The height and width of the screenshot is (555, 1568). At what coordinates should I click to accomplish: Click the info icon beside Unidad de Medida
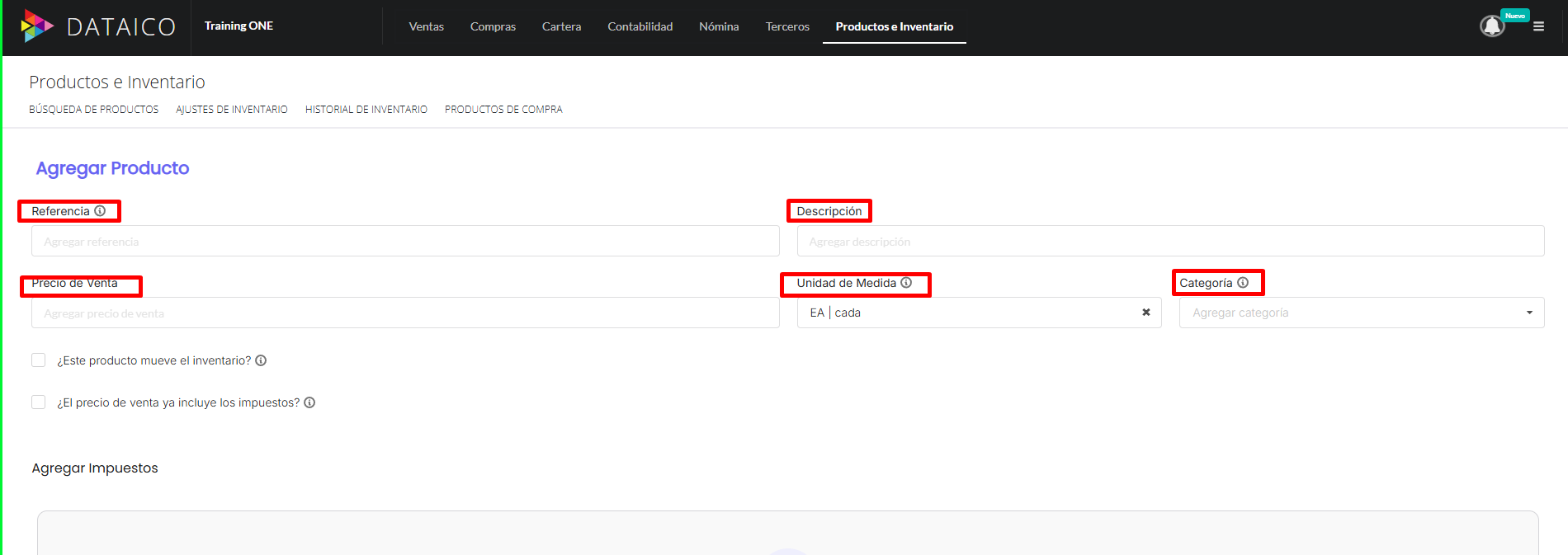coord(906,283)
